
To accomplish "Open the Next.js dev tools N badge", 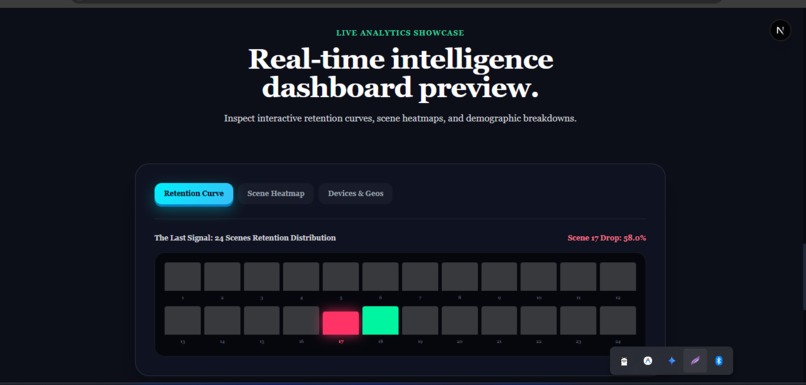I will [780, 31].
